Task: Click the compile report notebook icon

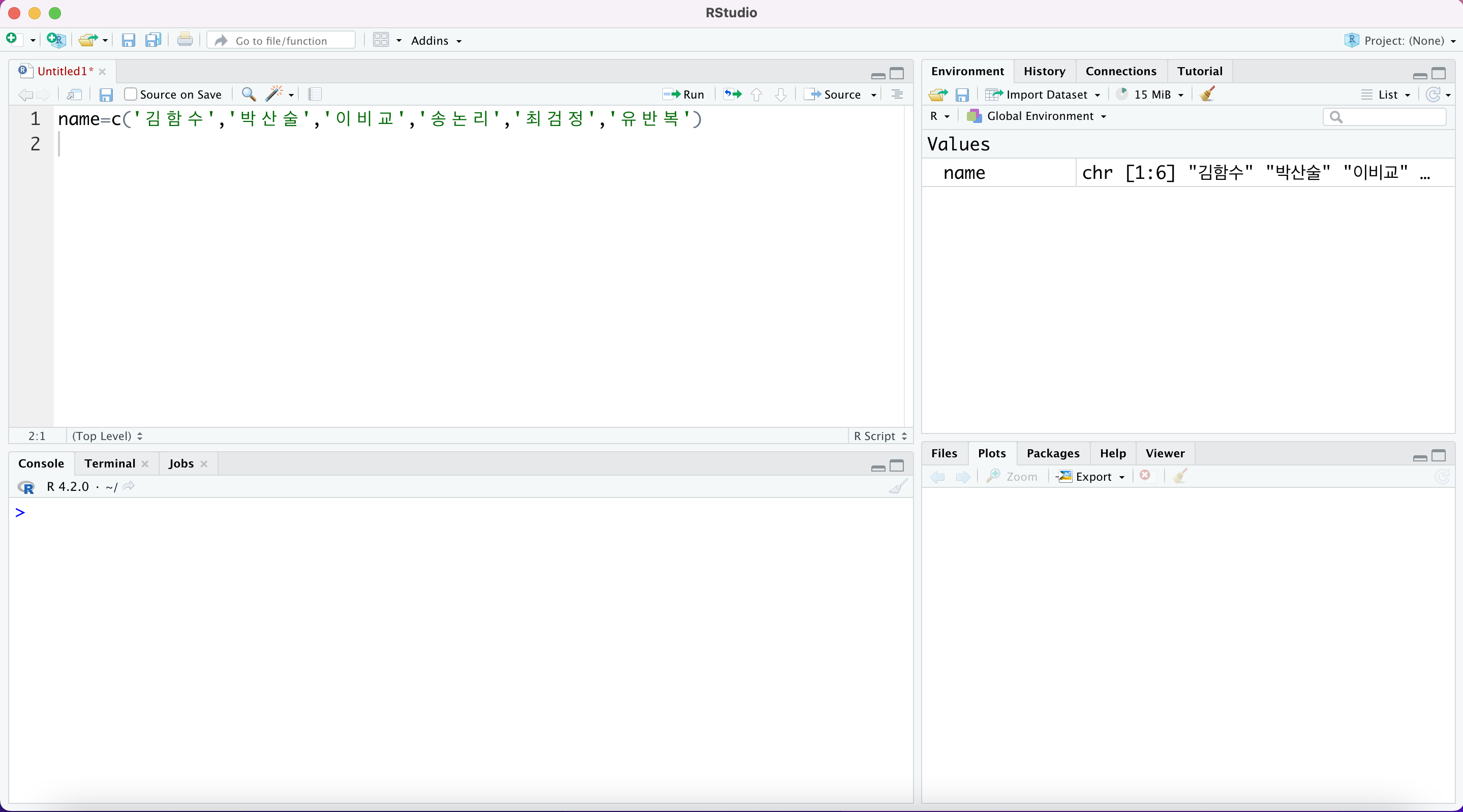Action: pos(315,95)
